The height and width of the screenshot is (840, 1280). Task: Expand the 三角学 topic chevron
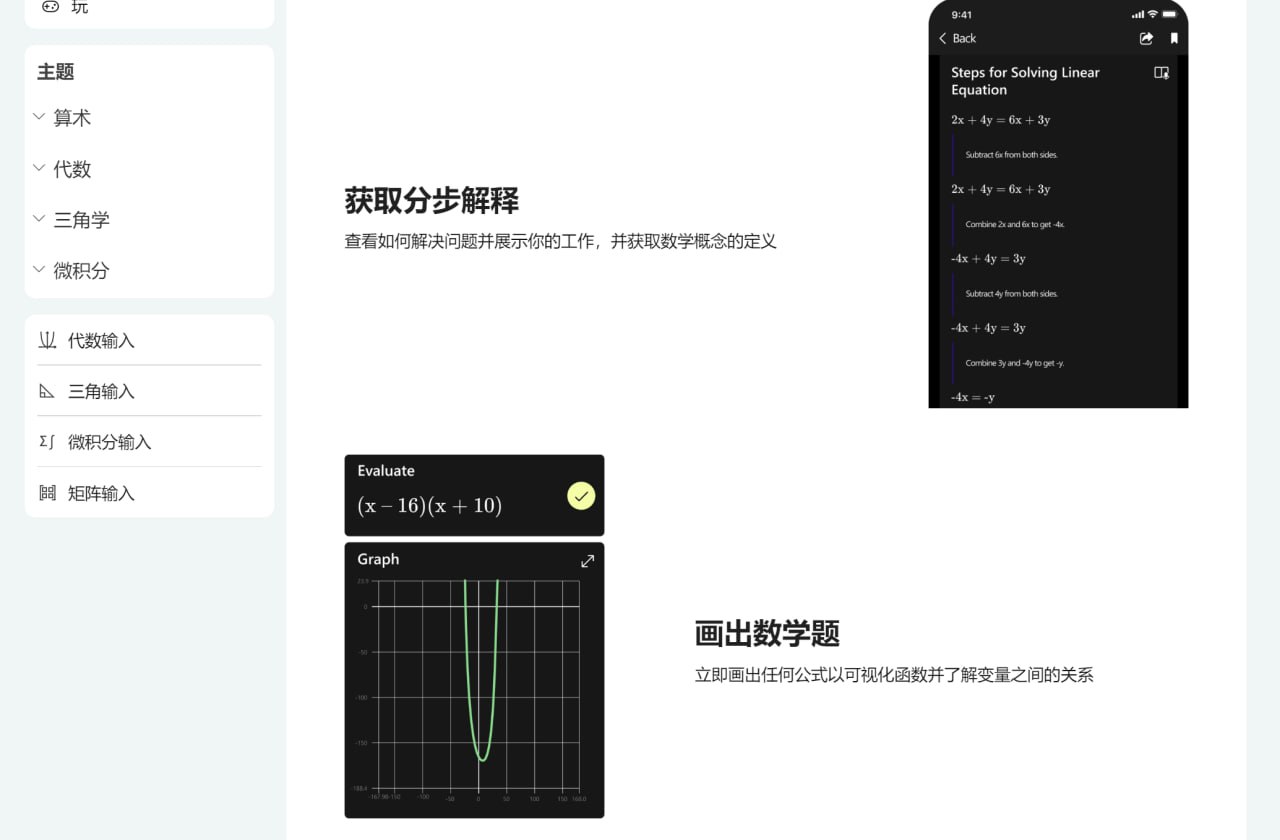pos(39,219)
